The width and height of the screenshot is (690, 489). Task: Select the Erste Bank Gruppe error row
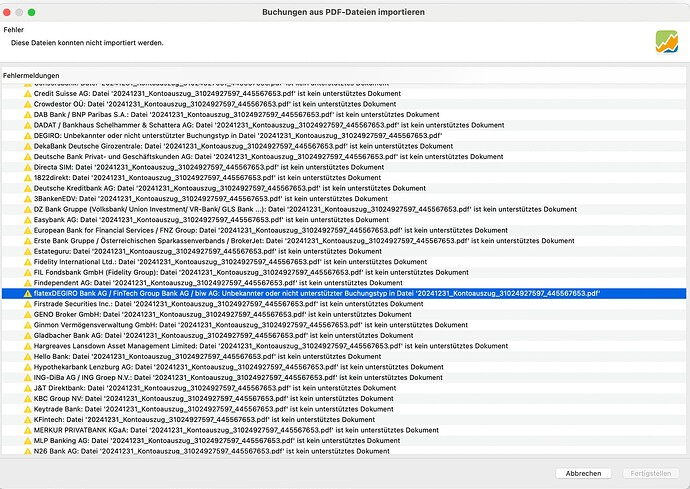click(x=344, y=241)
